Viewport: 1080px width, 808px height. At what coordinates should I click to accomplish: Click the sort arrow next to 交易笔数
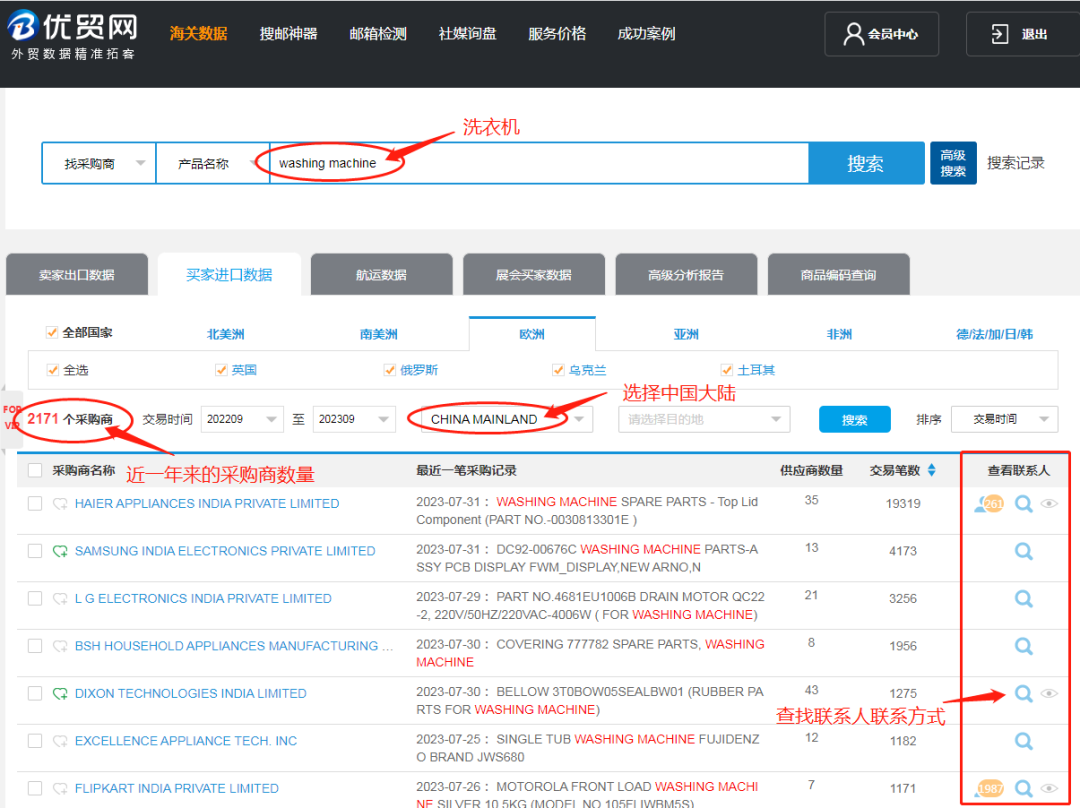(932, 470)
